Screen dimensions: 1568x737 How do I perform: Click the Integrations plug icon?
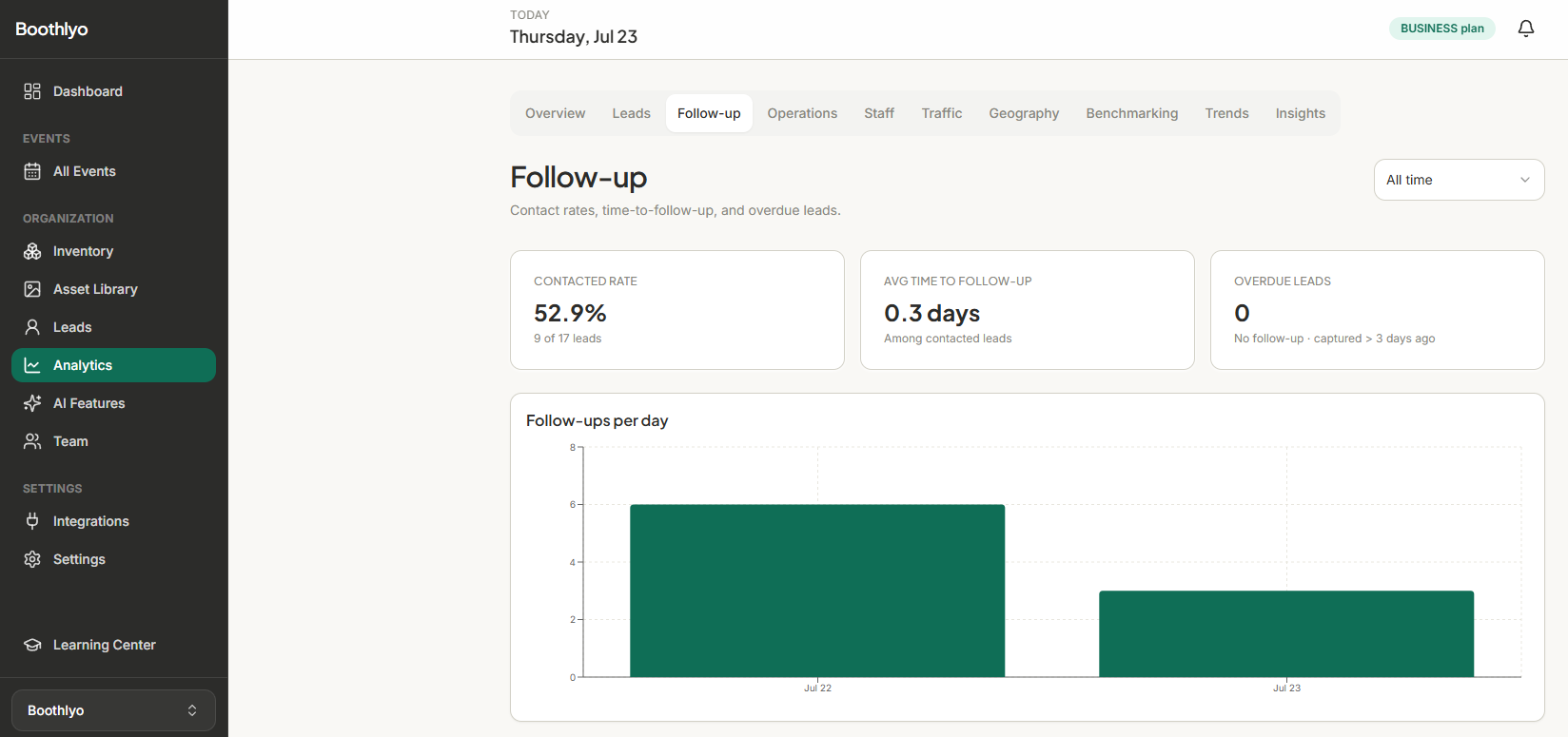[x=32, y=521]
